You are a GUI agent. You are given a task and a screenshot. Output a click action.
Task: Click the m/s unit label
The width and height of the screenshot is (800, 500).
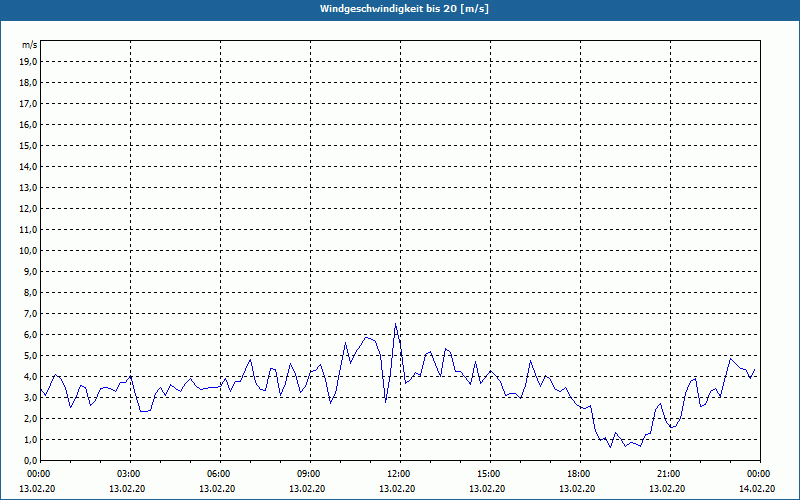pos(30,45)
